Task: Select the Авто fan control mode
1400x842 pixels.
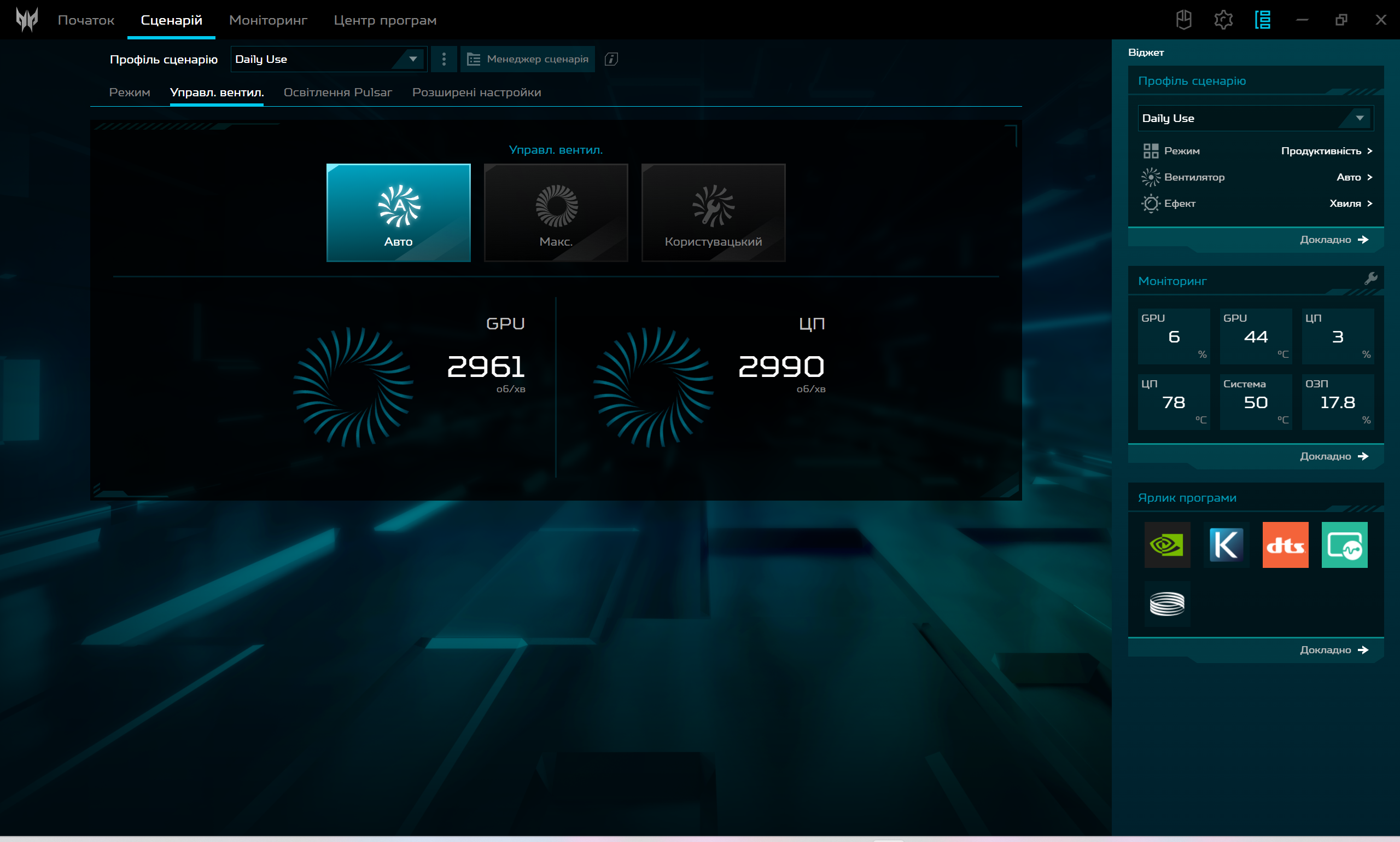Action: (x=398, y=213)
